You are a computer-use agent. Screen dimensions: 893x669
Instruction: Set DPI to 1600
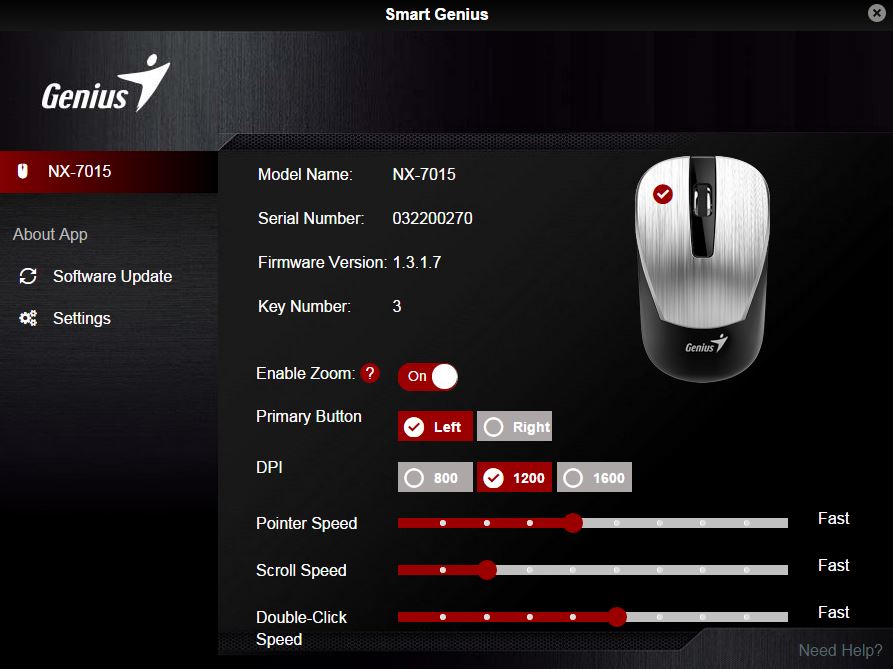click(x=594, y=477)
